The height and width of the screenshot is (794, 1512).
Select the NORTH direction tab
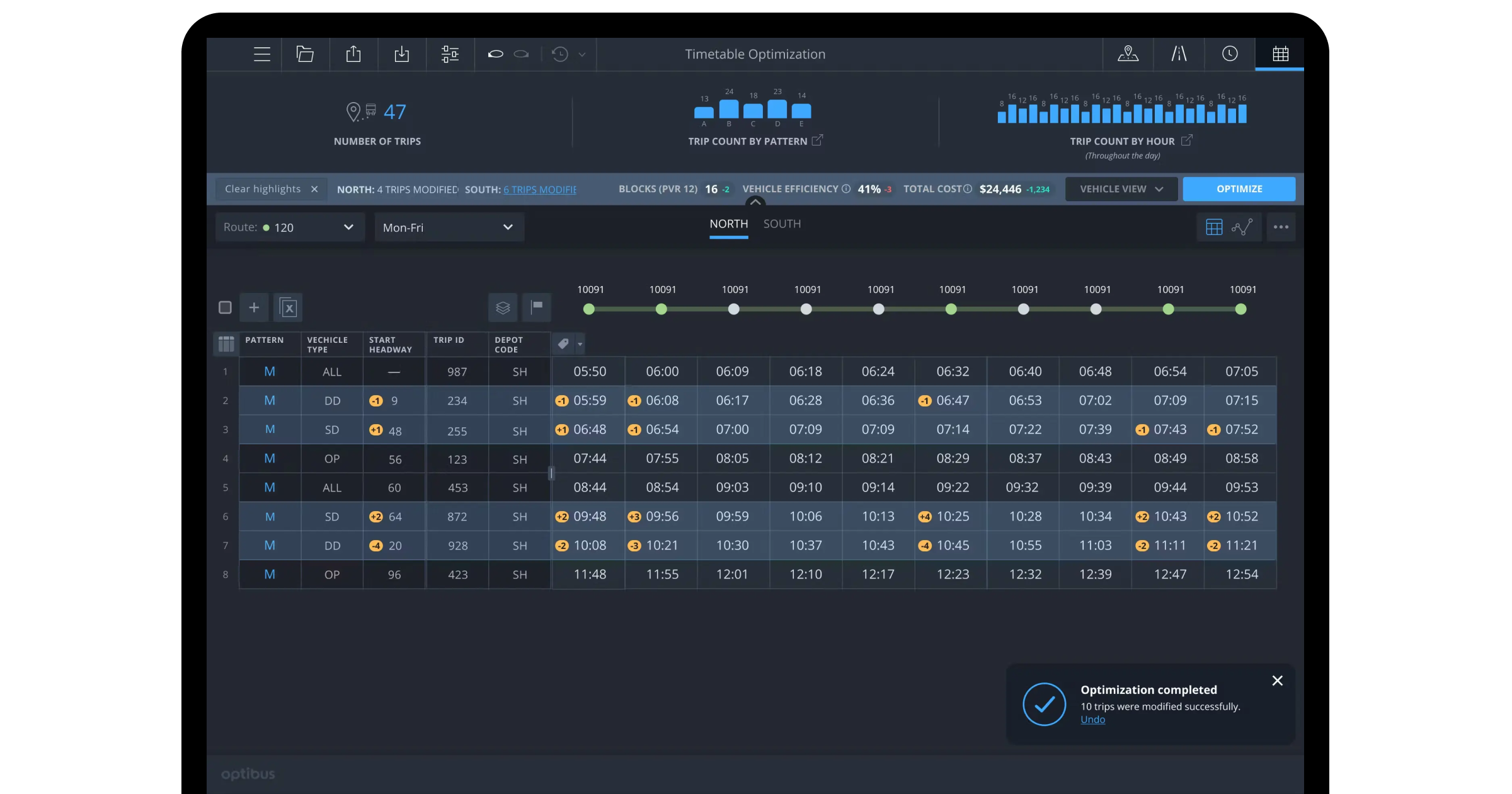pyautogui.click(x=728, y=224)
